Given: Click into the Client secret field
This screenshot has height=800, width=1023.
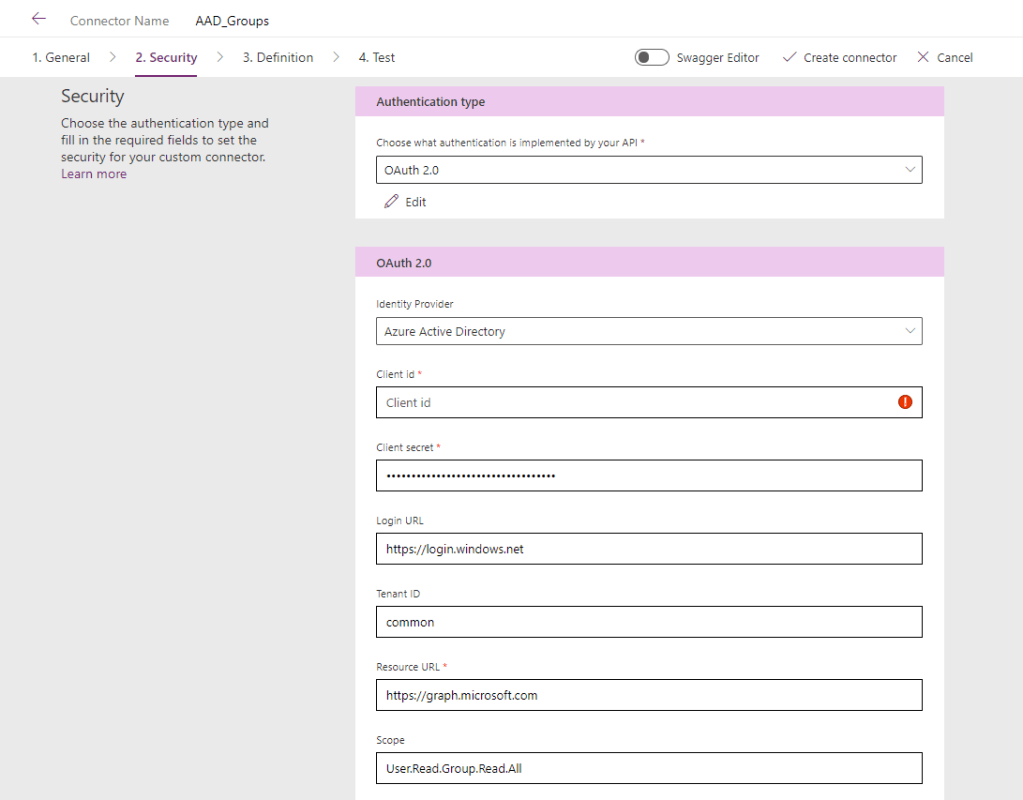Looking at the screenshot, I should pyautogui.click(x=649, y=475).
